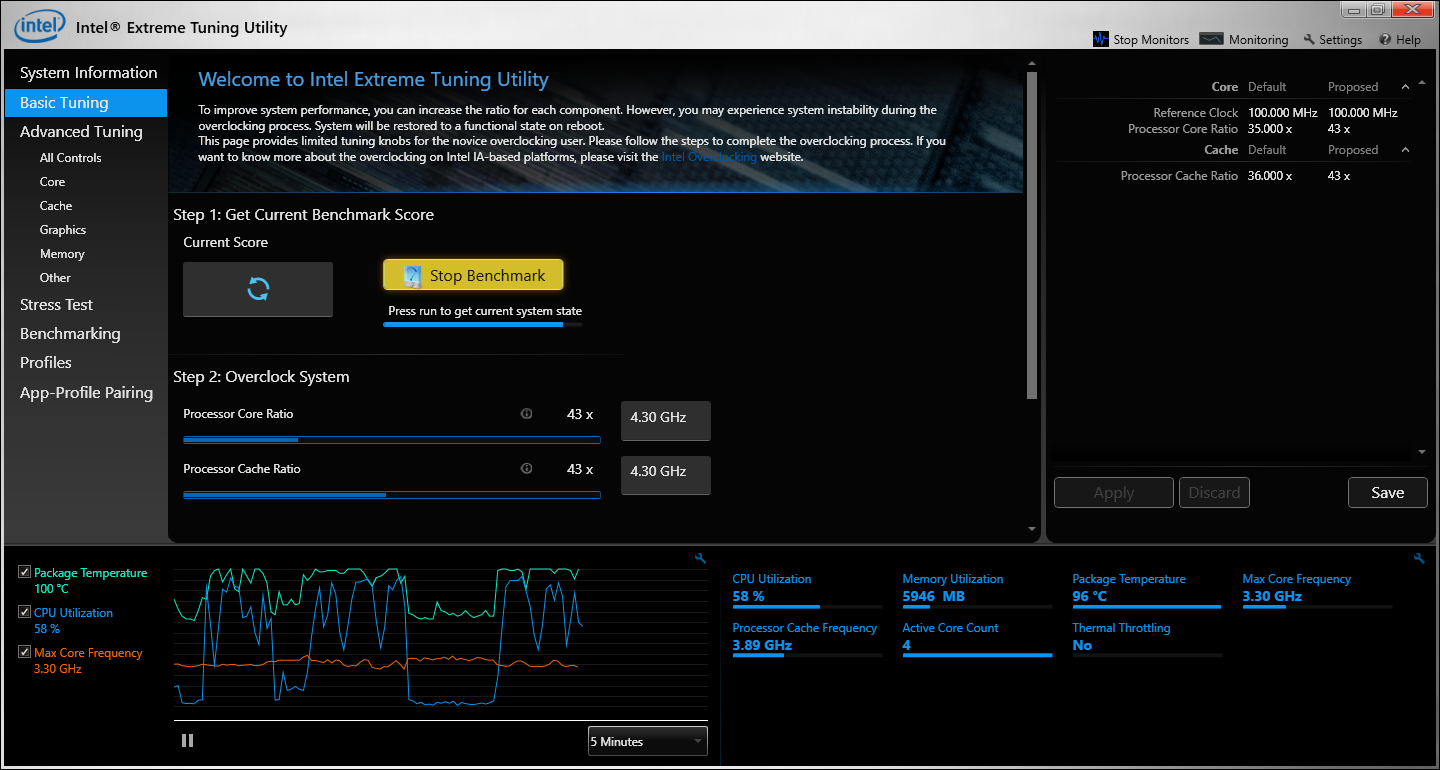Open System Information section
This screenshot has height=770, width=1440.
pos(88,73)
